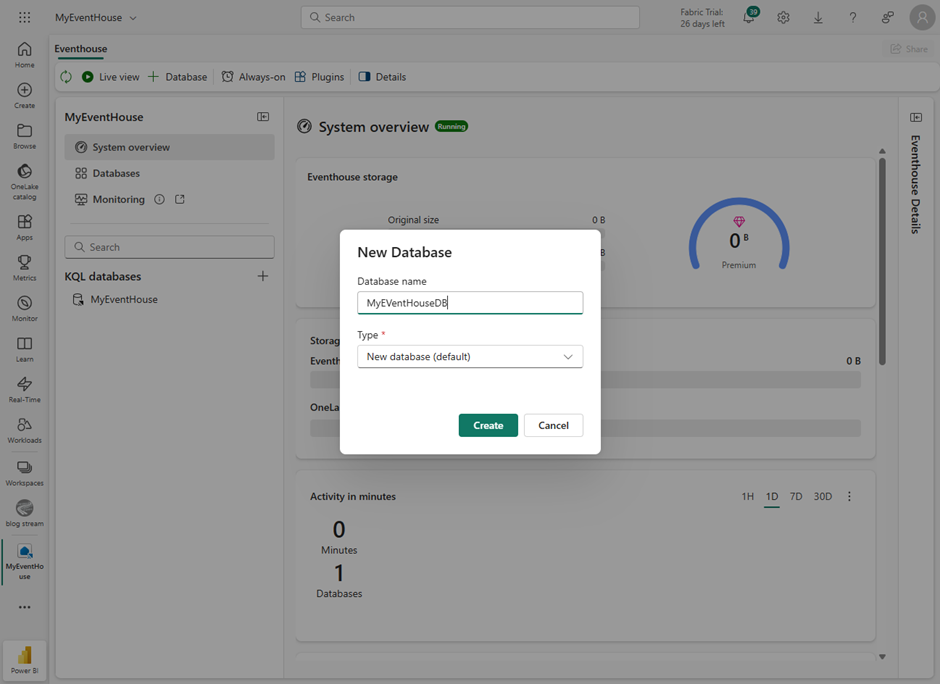Open activity chart more options menu
This screenshot has width=940, height=684.
[849, 497]
